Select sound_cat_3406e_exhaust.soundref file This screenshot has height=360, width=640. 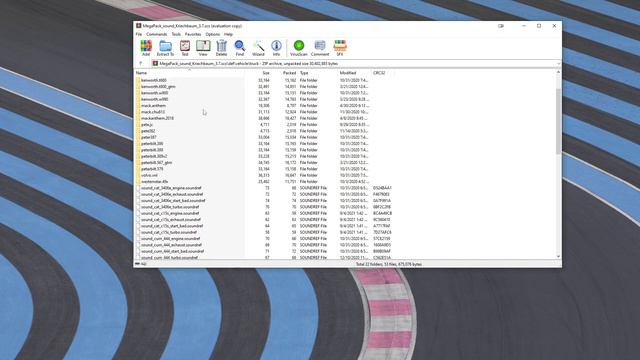pos(172,194)
